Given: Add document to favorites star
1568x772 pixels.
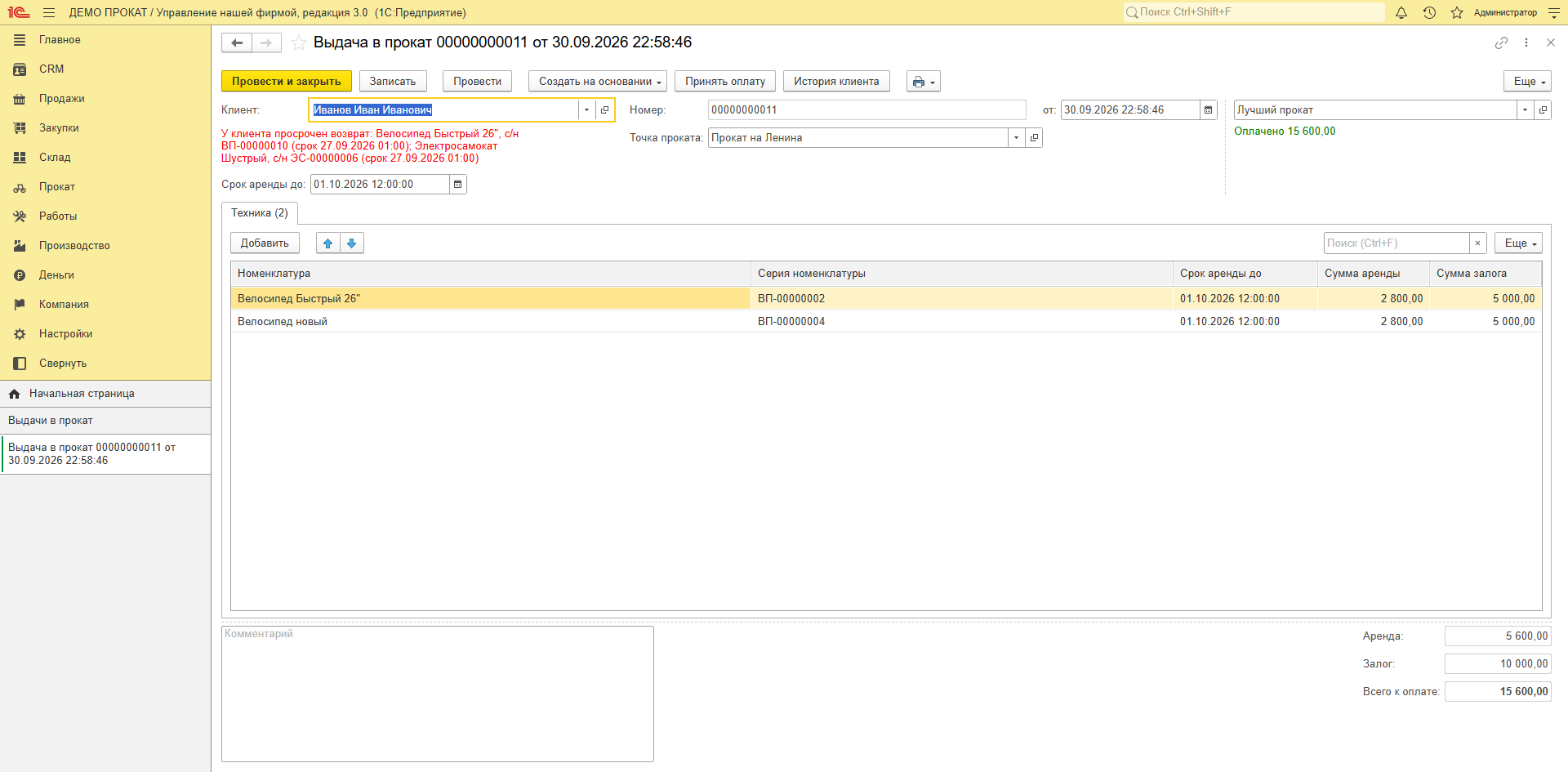Looking at the screenshot, I should pos(299,42).
